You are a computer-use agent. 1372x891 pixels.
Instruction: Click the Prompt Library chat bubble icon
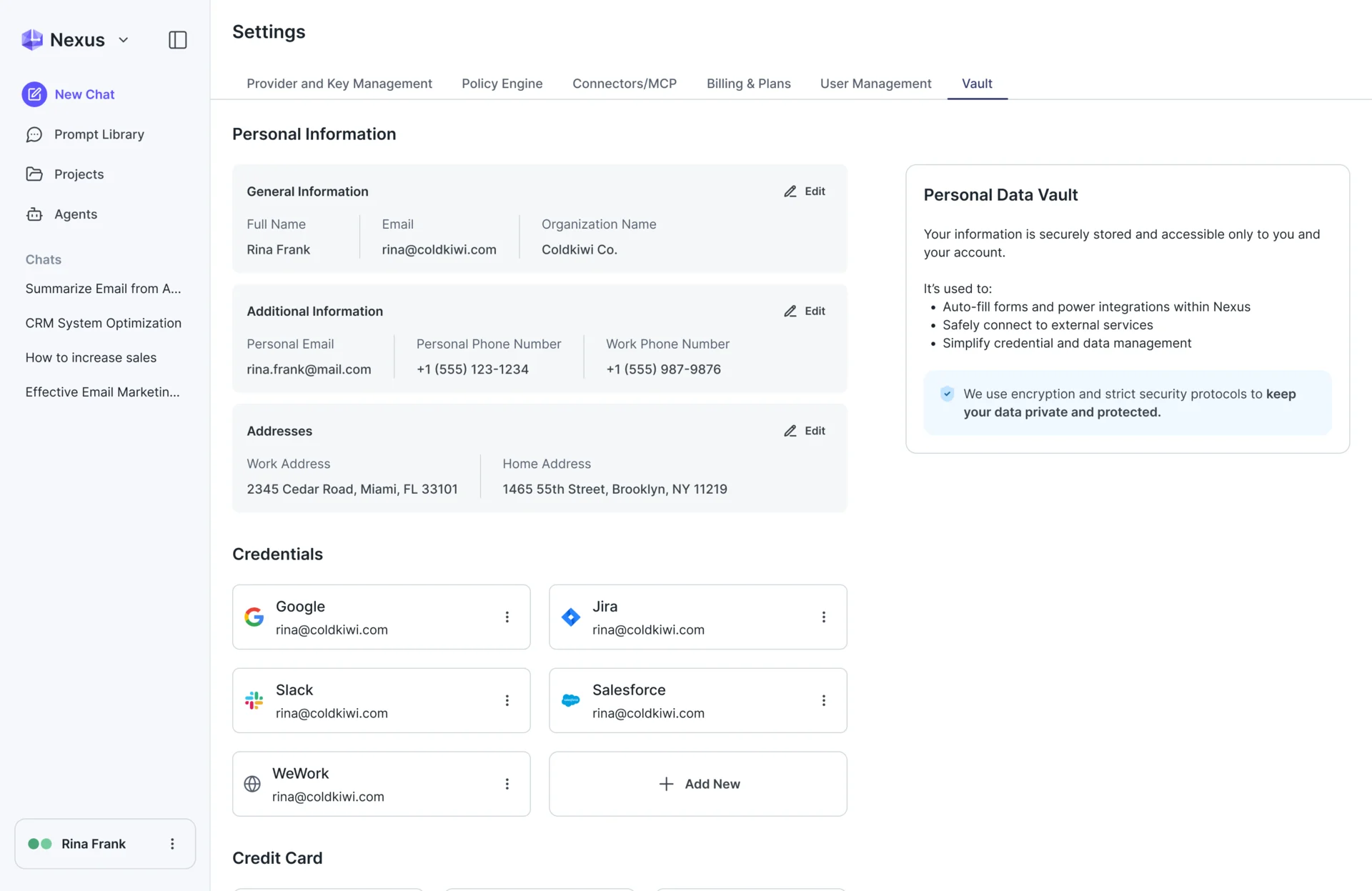pyautogui.click(x=34, y=134)
